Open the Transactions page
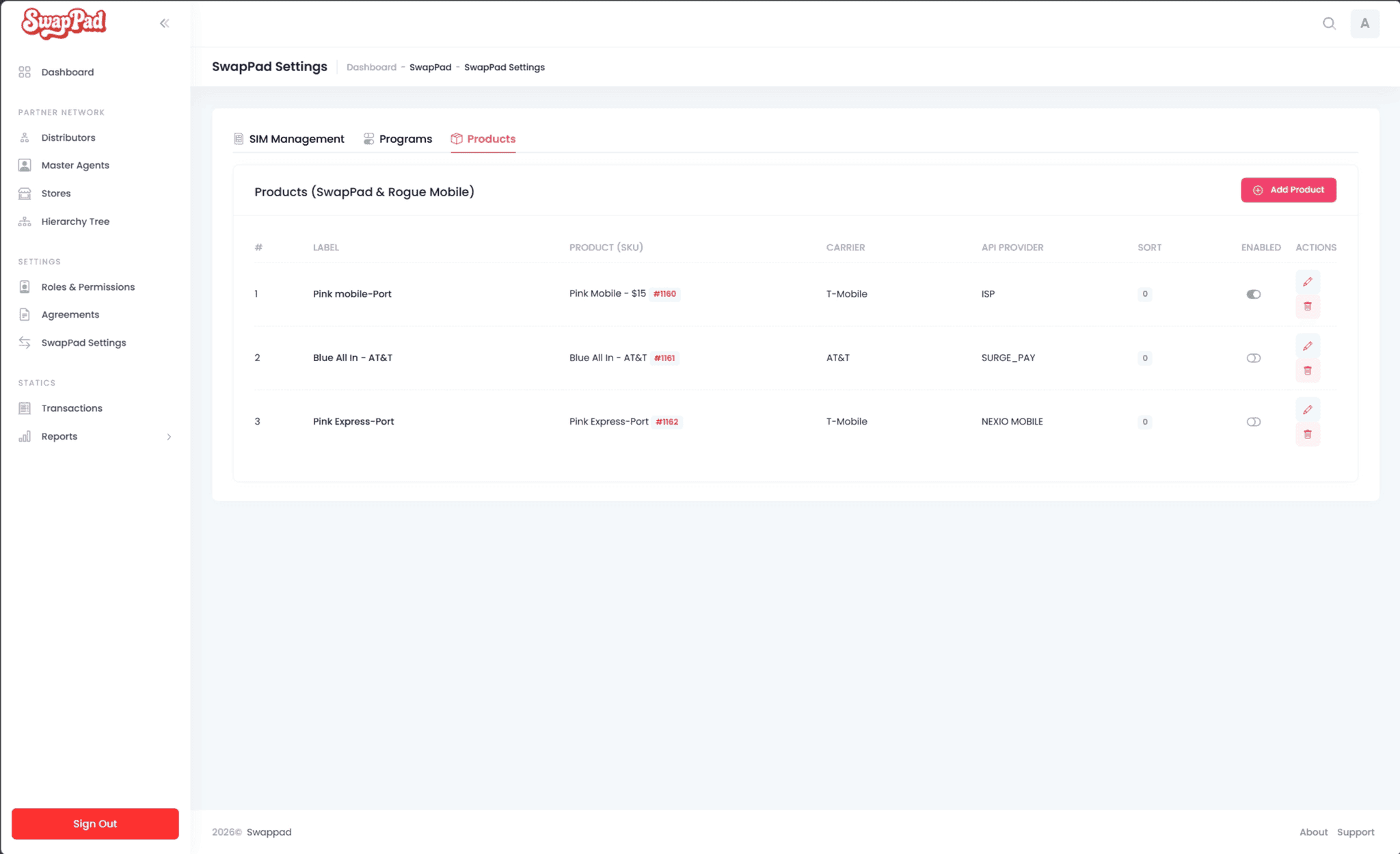Viewport: 1400px width, 854px height. pos(72,408)
